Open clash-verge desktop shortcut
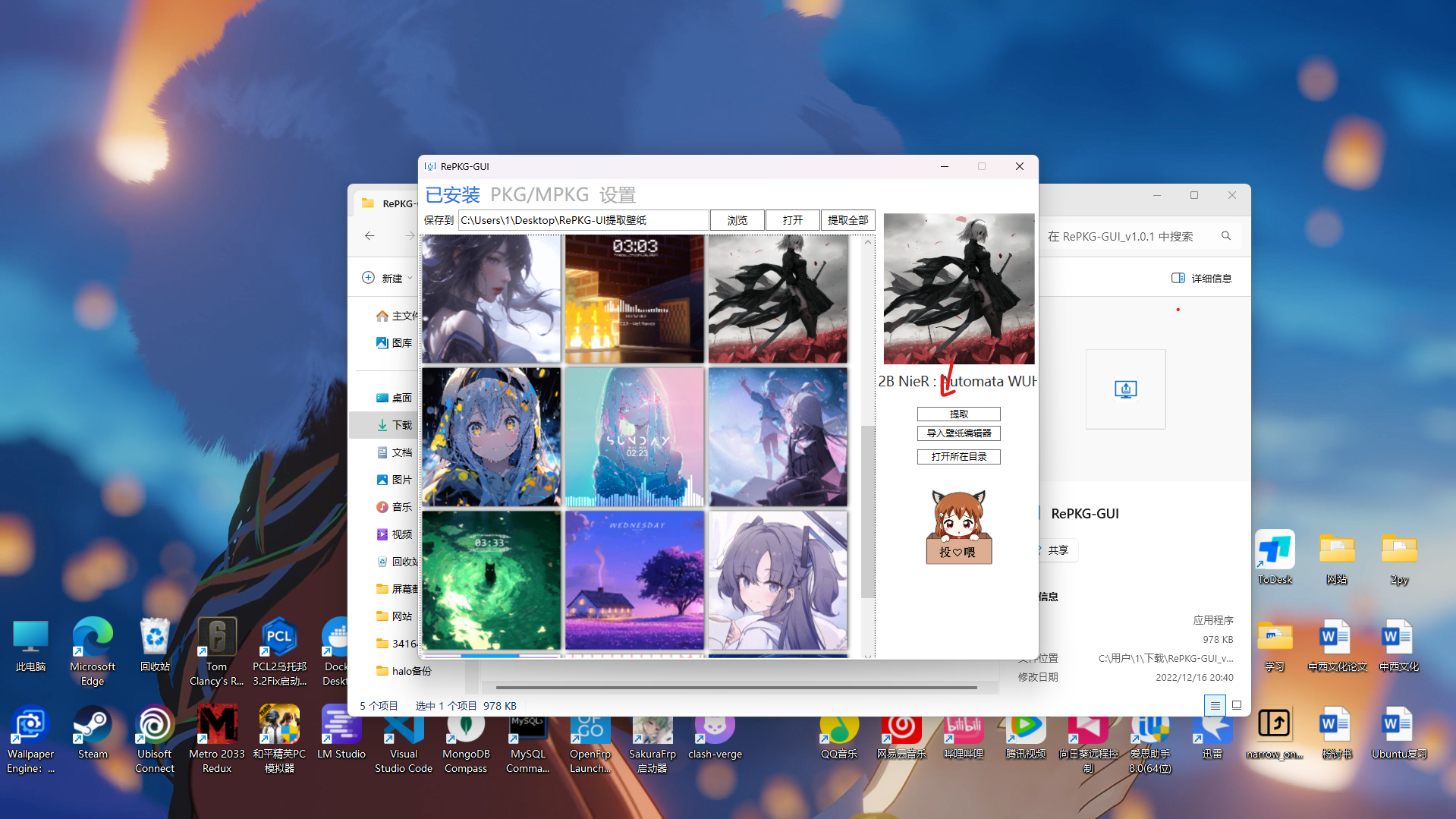This screenshot has width=1456, height=819. 715,738
